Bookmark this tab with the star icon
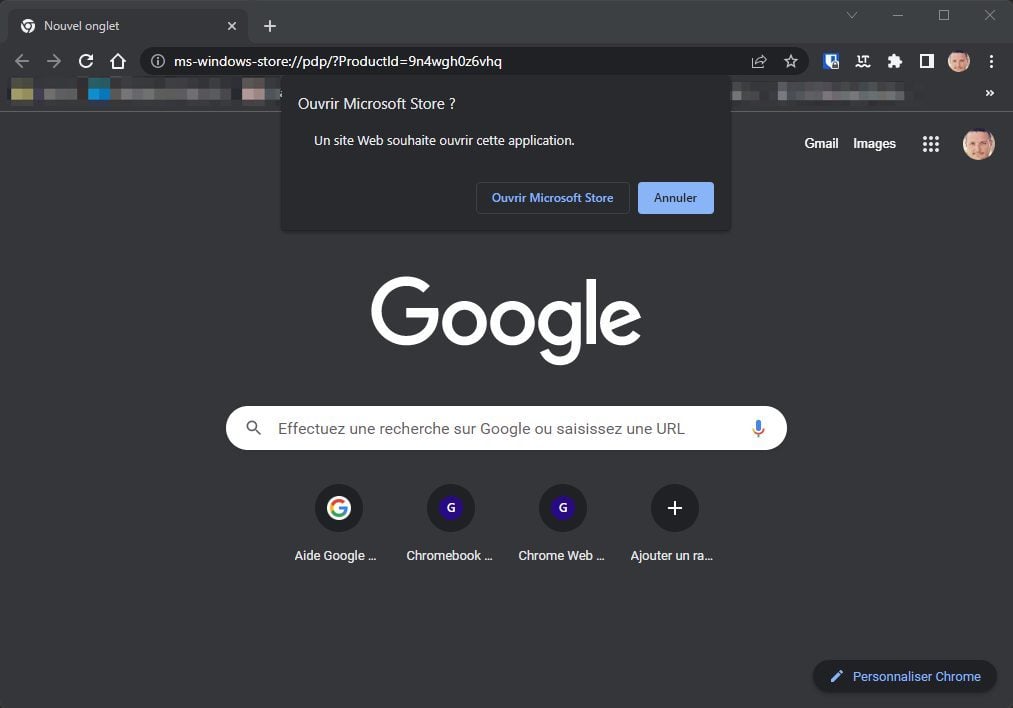The image size is (1013, 708). pos(791,61)
